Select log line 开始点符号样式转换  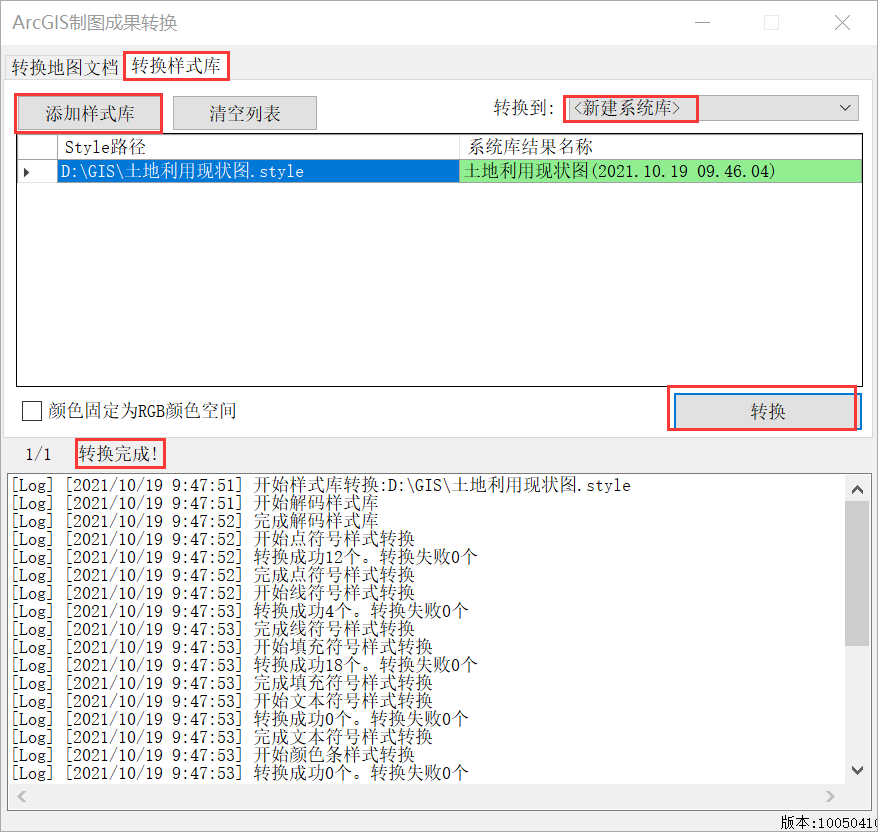pos(213,539)
